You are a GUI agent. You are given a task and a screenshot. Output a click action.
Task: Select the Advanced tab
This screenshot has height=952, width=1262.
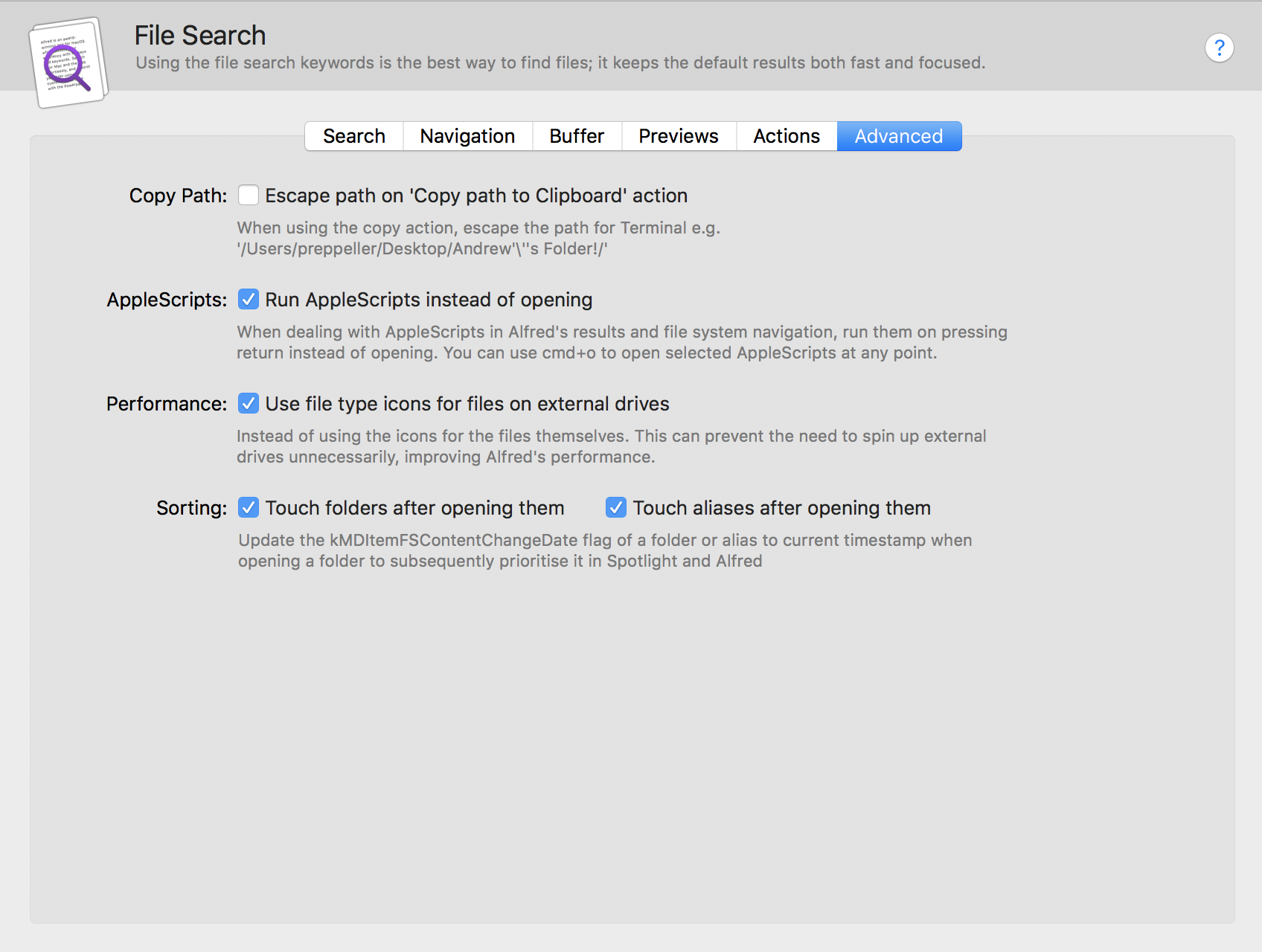[x=899, y=136]
